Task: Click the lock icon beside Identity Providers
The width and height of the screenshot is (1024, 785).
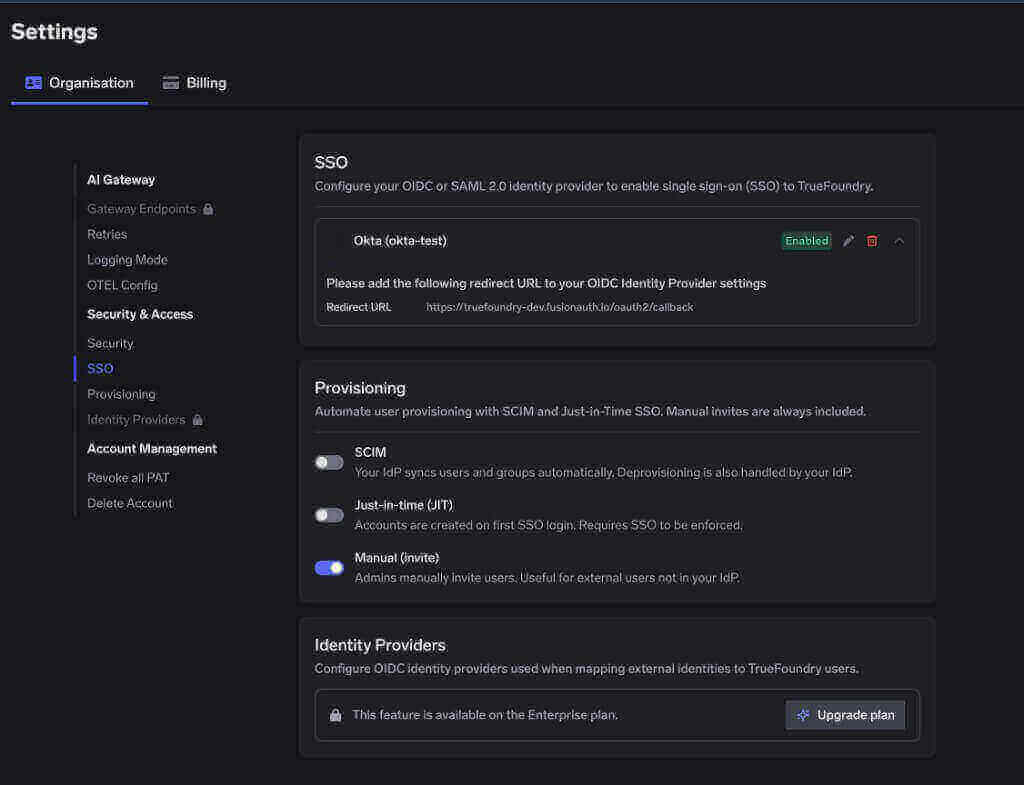Action: tap(198, 420)
